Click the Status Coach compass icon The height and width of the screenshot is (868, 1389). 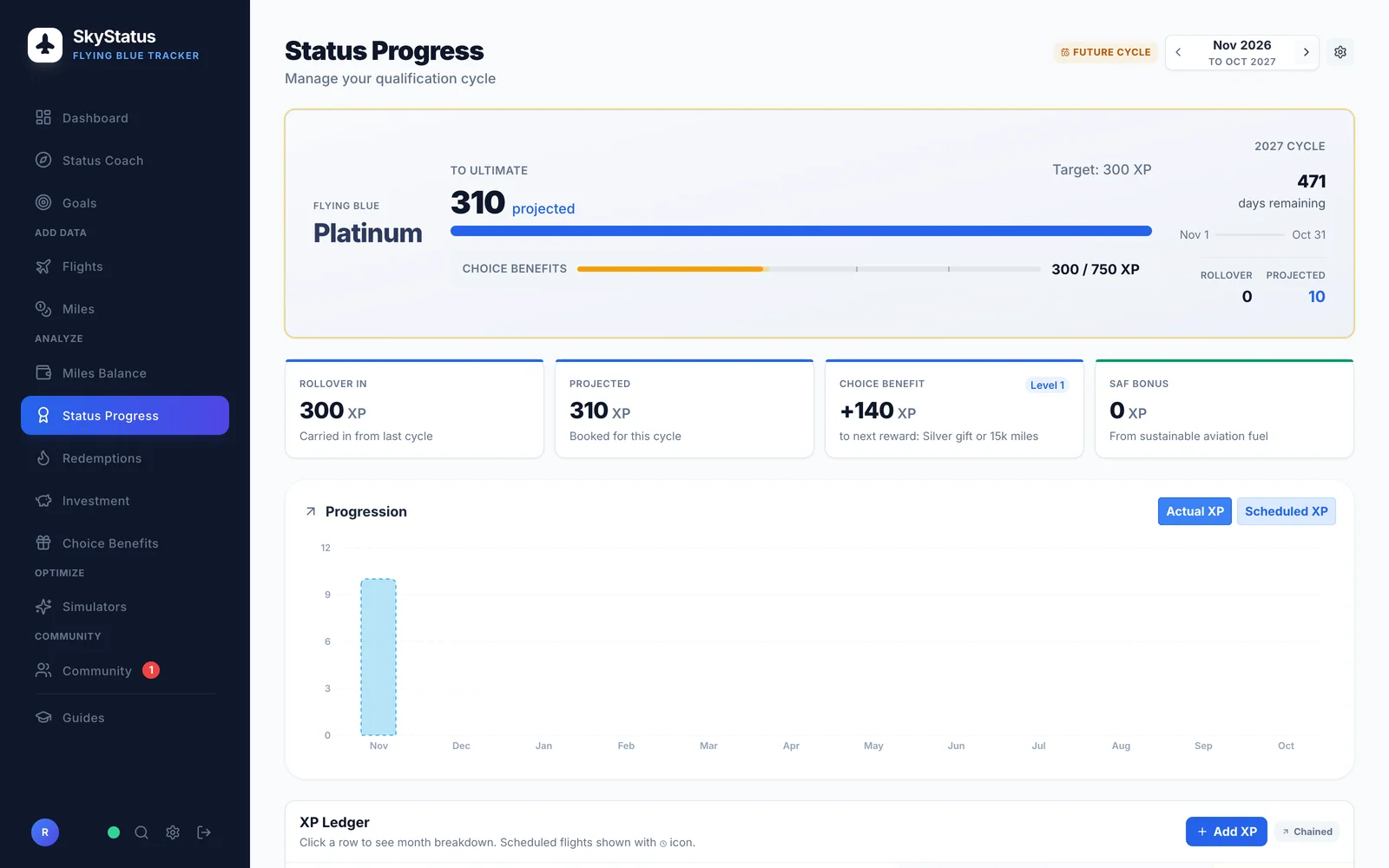click(x=43, y=160)
